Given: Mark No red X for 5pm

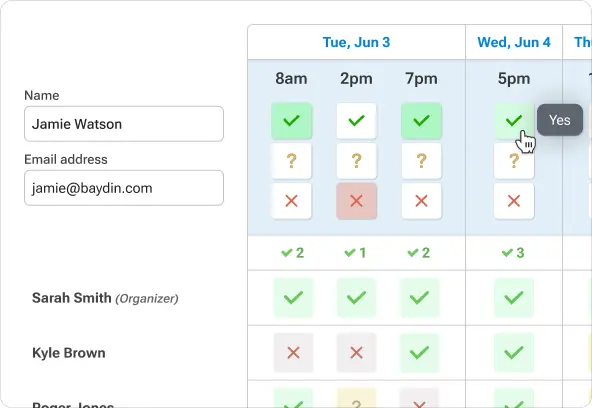Looking at the screenshot, I should 514,201.
